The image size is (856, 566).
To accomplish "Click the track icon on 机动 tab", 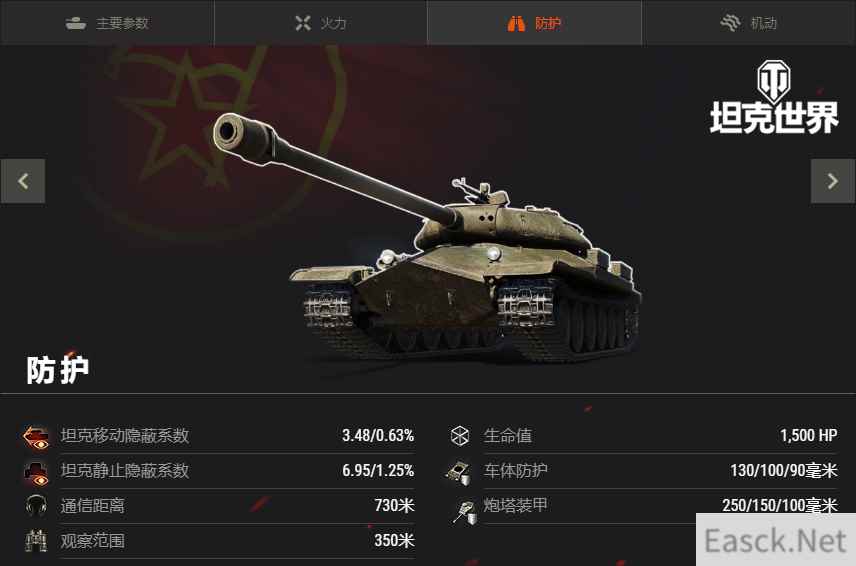I will [x=730, y=23].
